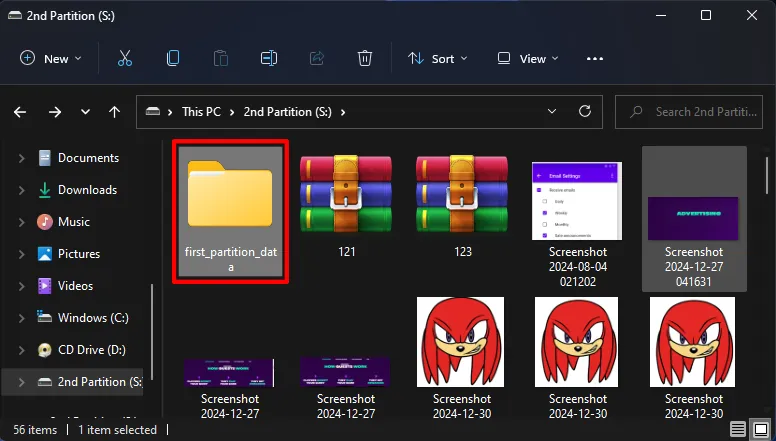Expand the Videos tree node

pyautogui.click(x=21, y=286)
